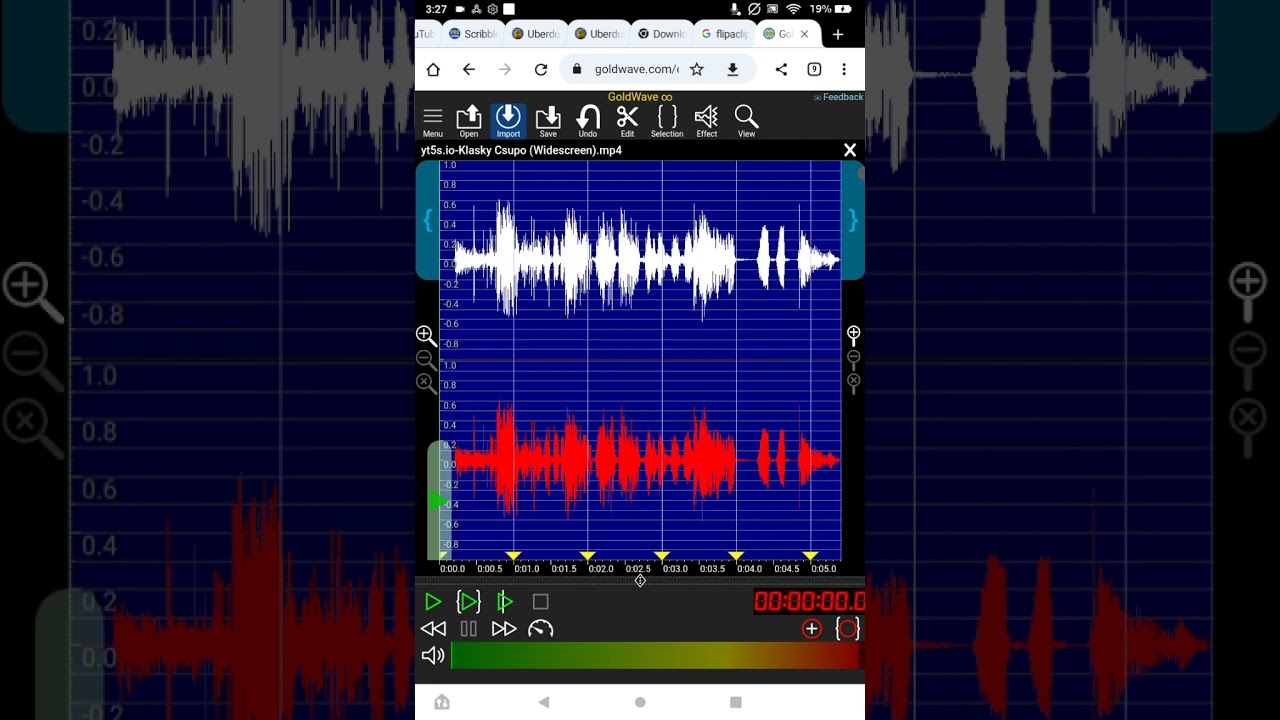
Task: Click the white left channel waveform
Action: (646, 260)
